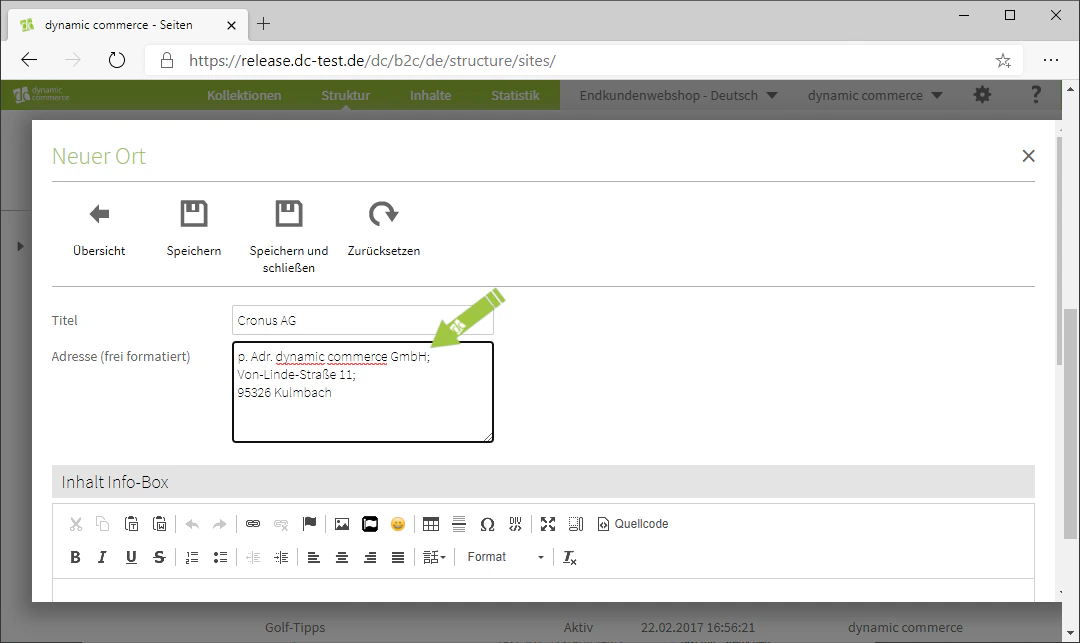The width and height of the screenshot is (1080, 643).
Task: Insert a hyperlink in the editor
Action: [253, 524]
